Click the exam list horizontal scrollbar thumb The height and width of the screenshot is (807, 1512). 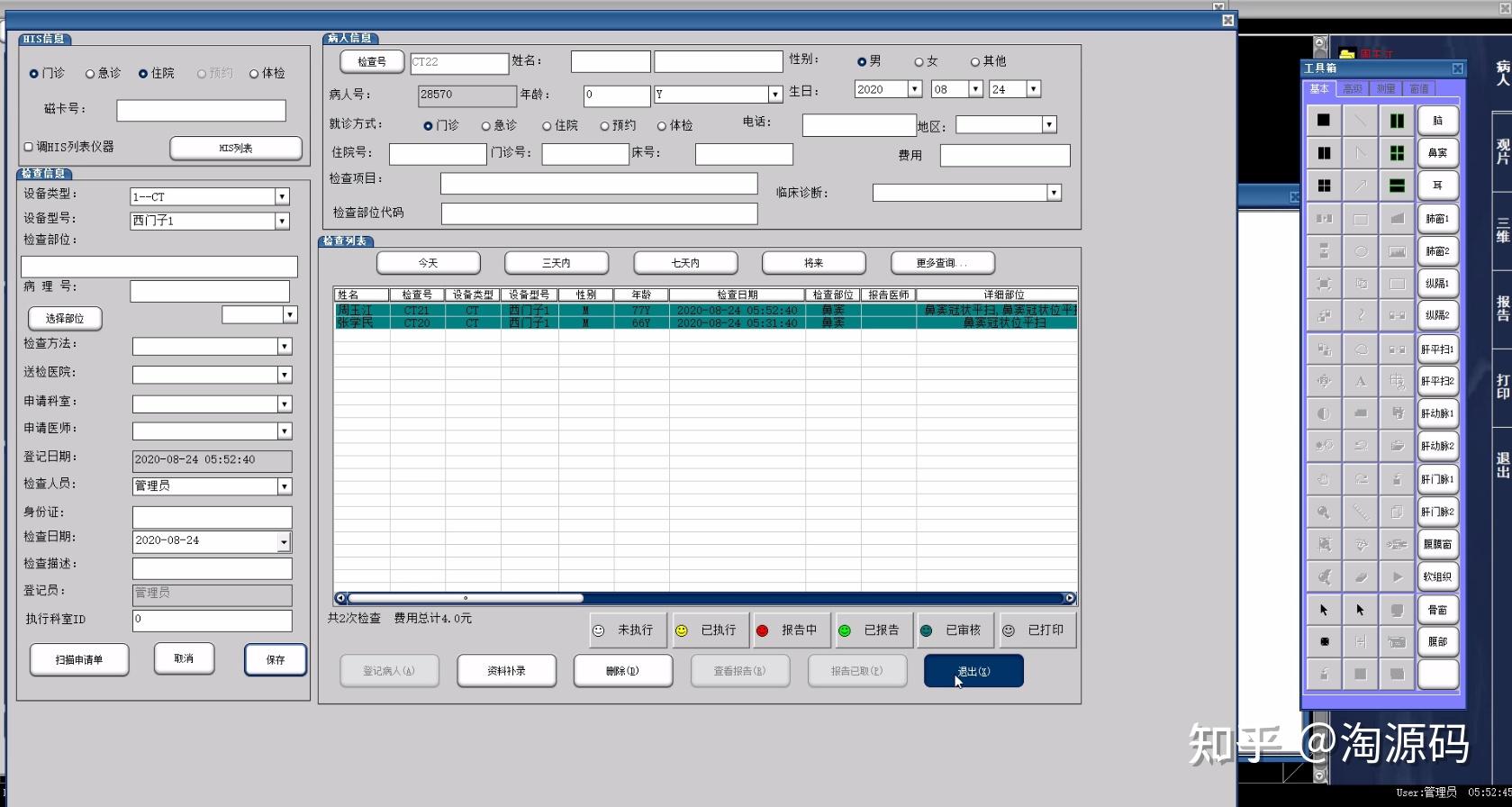point(466,598)
